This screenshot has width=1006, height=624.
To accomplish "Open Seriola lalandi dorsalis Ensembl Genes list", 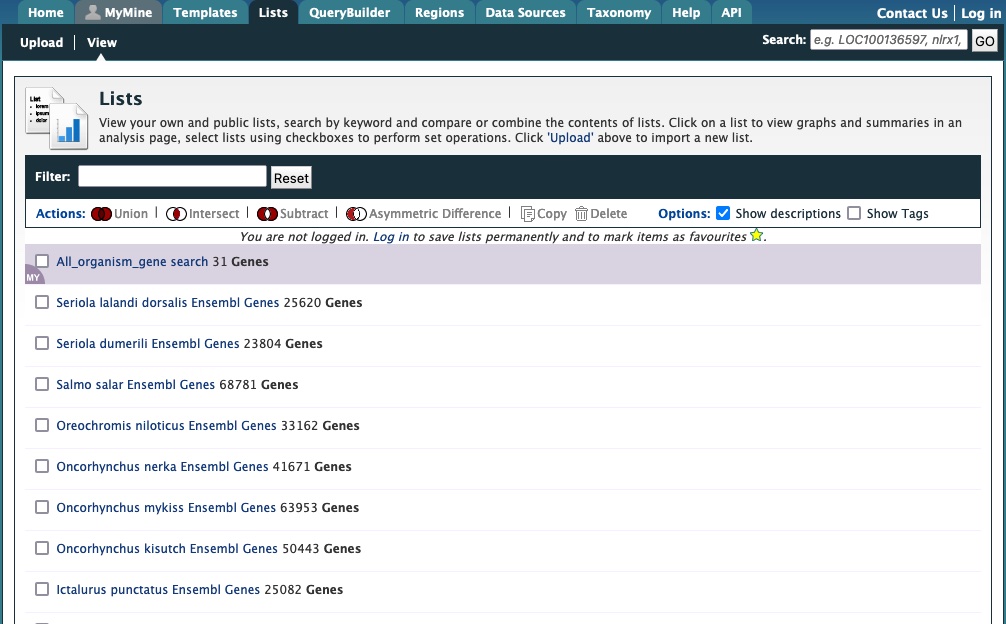I will coord(167,303).
